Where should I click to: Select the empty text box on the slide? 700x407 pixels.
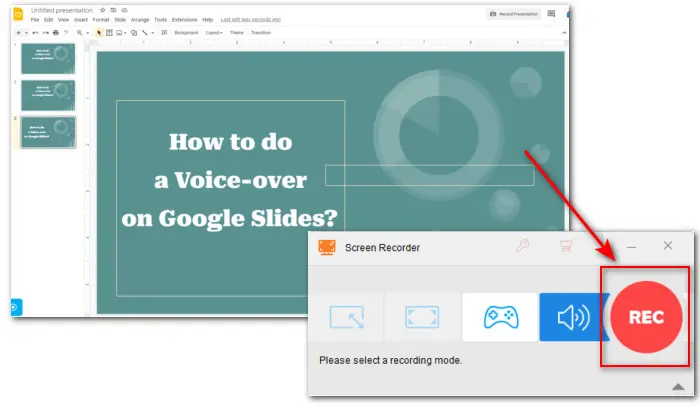[x=429, y=175]
